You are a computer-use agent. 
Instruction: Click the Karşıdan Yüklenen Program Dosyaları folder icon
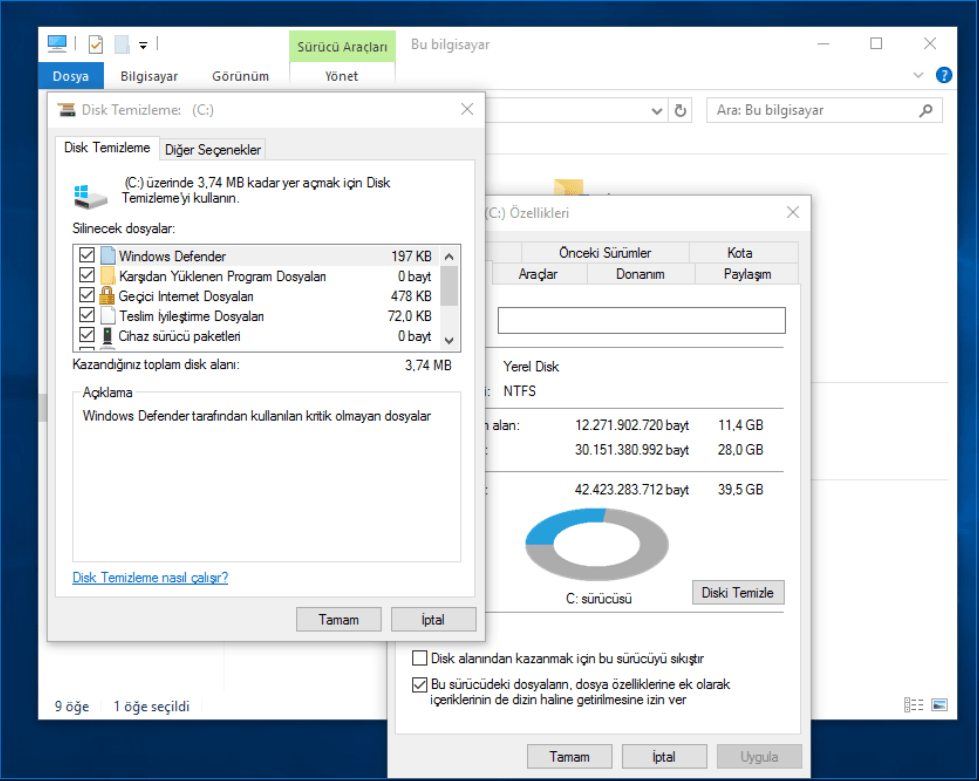pos(108,275)
